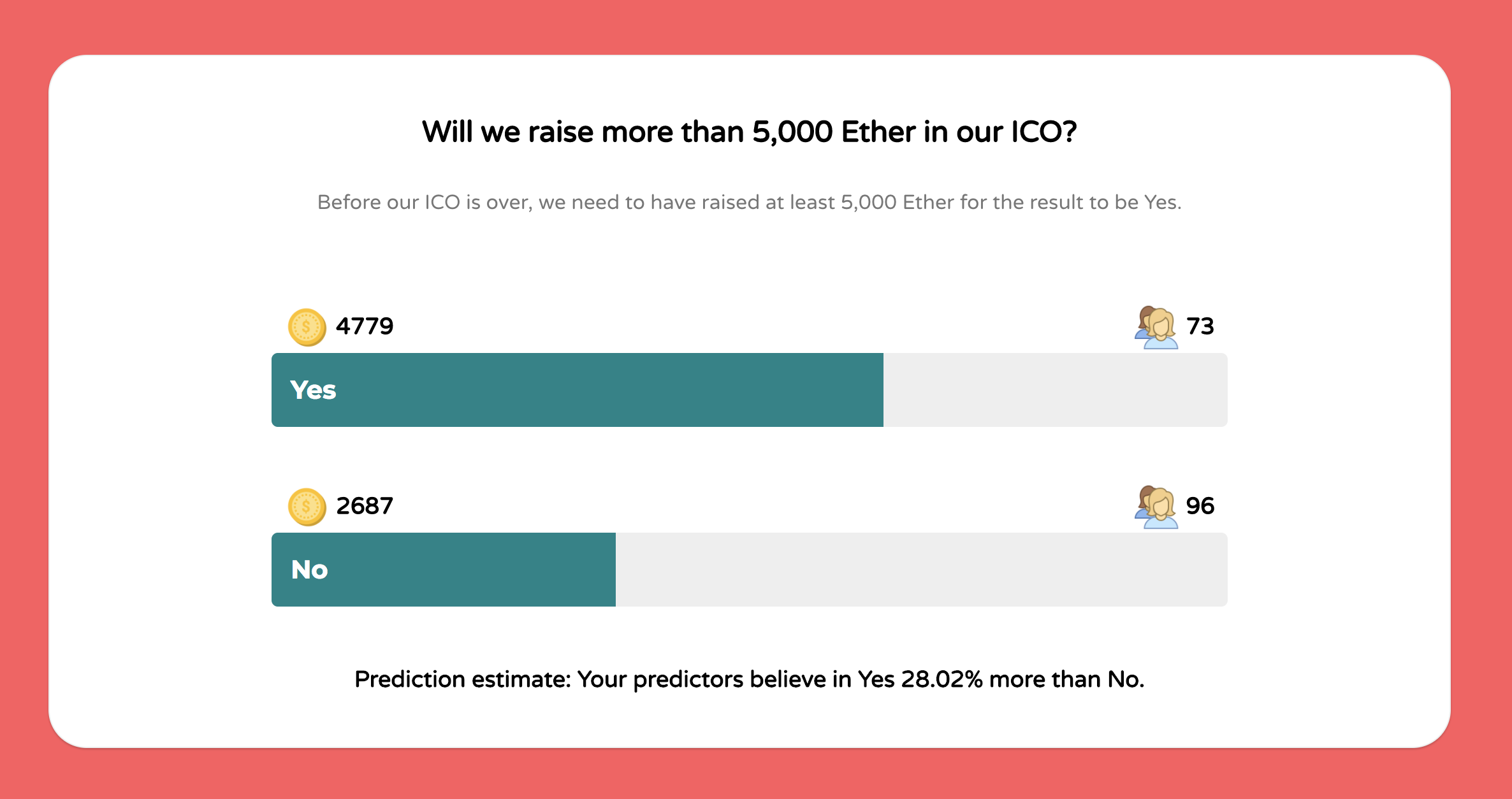Click the ICO question headline
The width and height of the screenshot is (1512, 799).
tap(749, 132)
